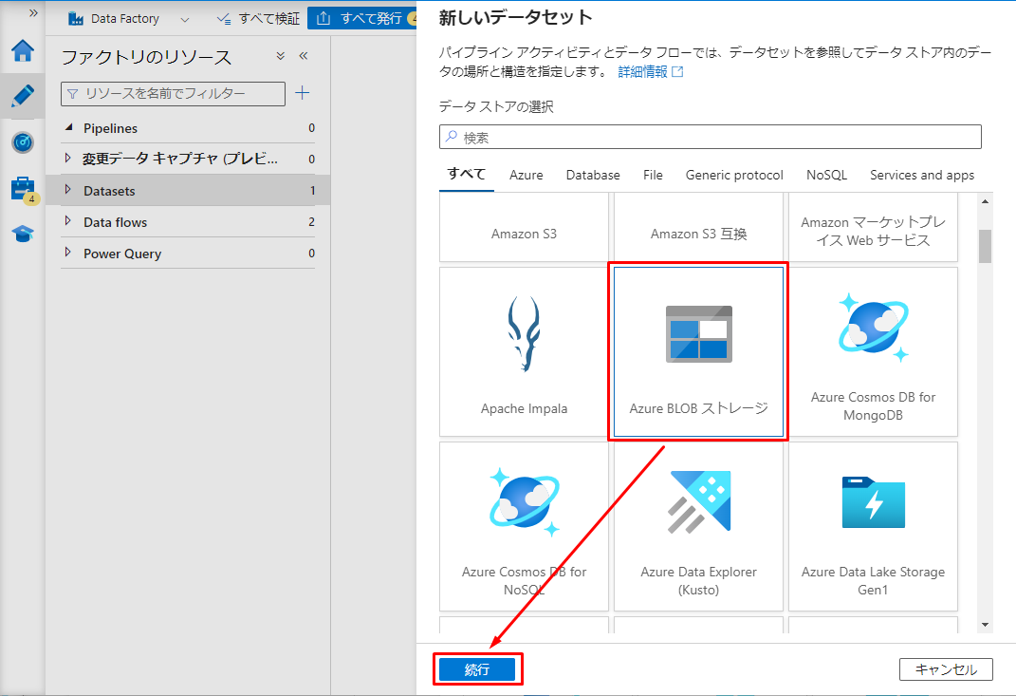
Task: Open the Data Factory dropdown arrow
Action: 185,19
